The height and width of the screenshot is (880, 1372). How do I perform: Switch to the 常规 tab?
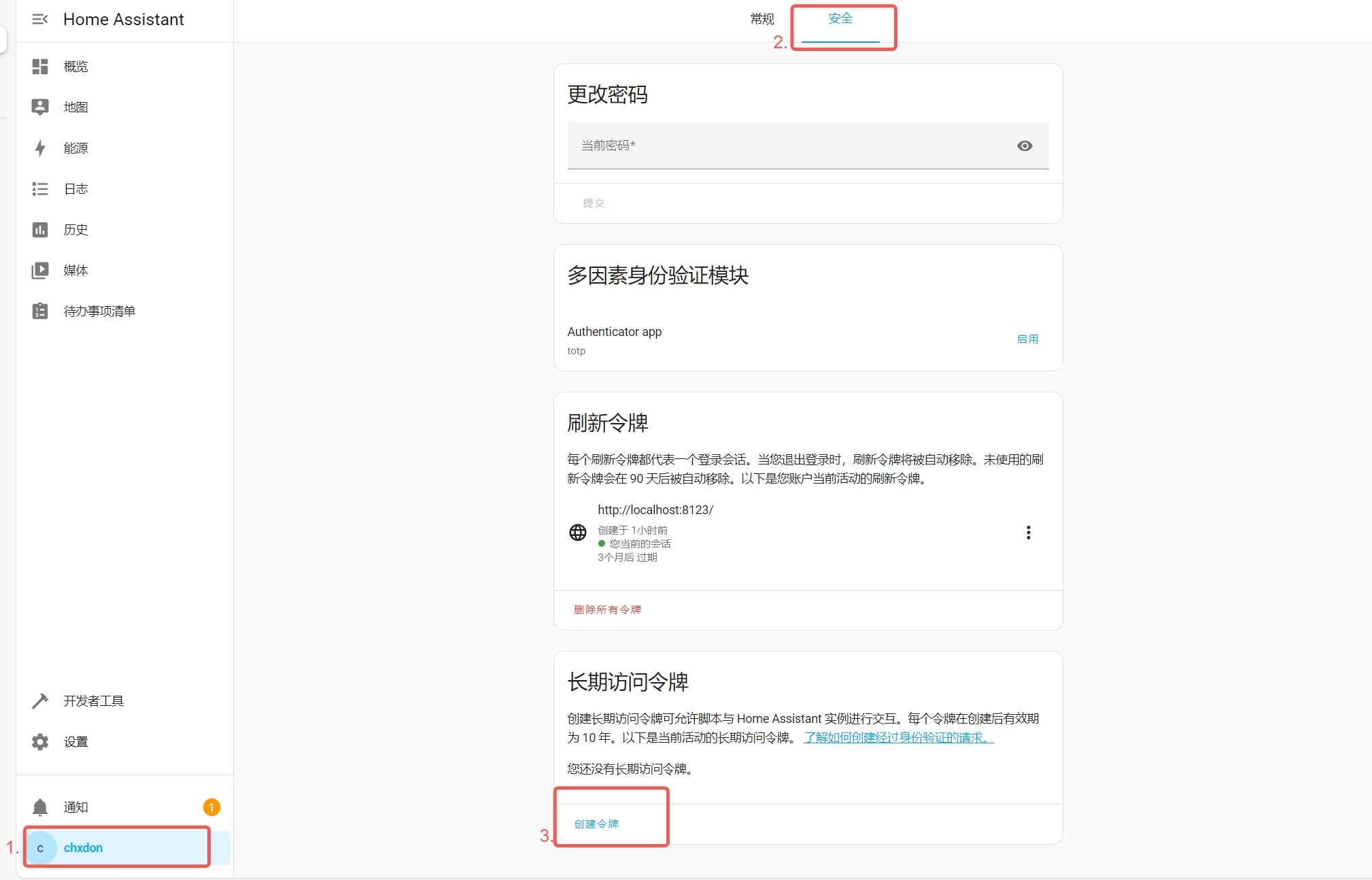point(762,20)
